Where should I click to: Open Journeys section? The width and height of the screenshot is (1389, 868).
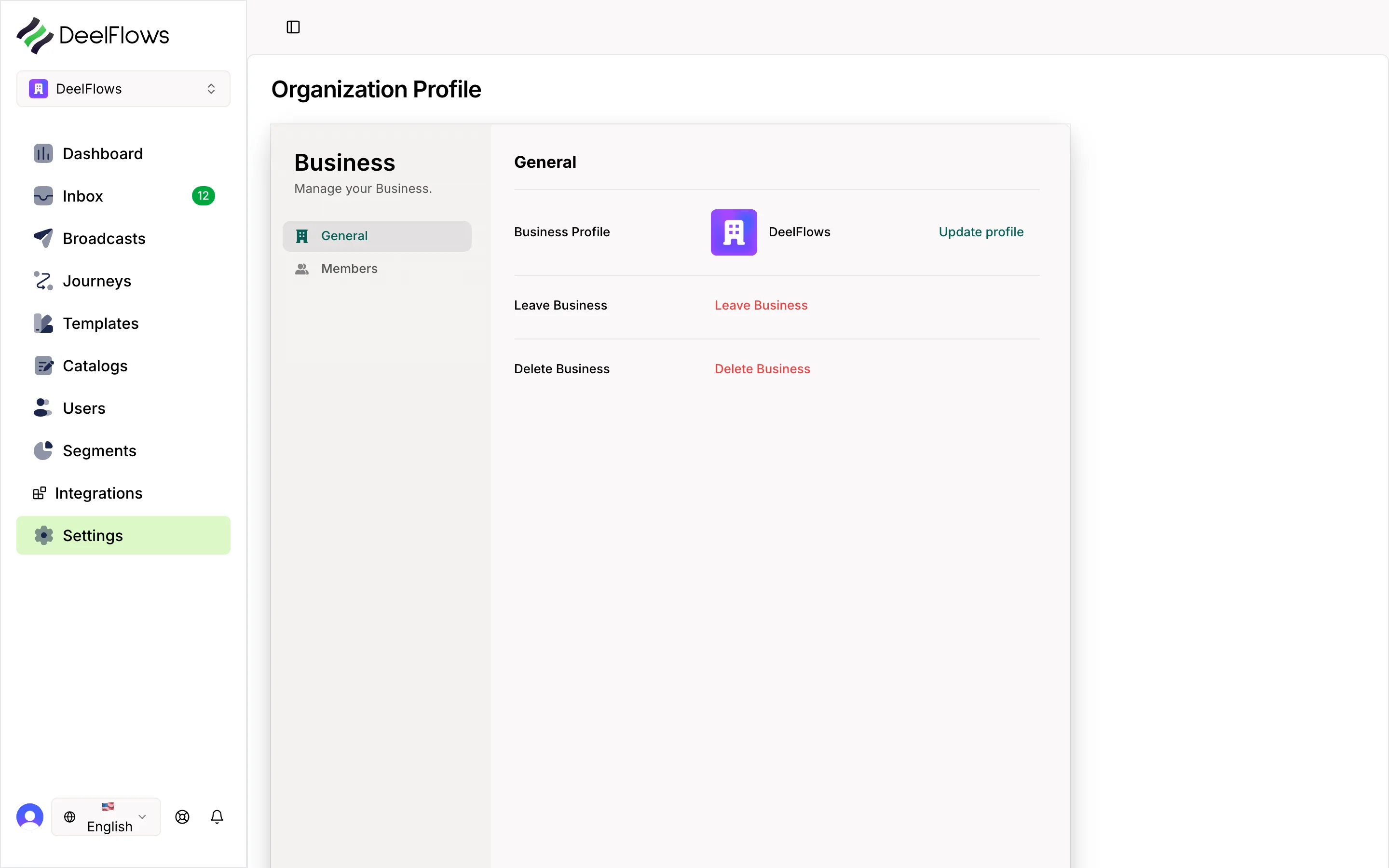(123, 281)
